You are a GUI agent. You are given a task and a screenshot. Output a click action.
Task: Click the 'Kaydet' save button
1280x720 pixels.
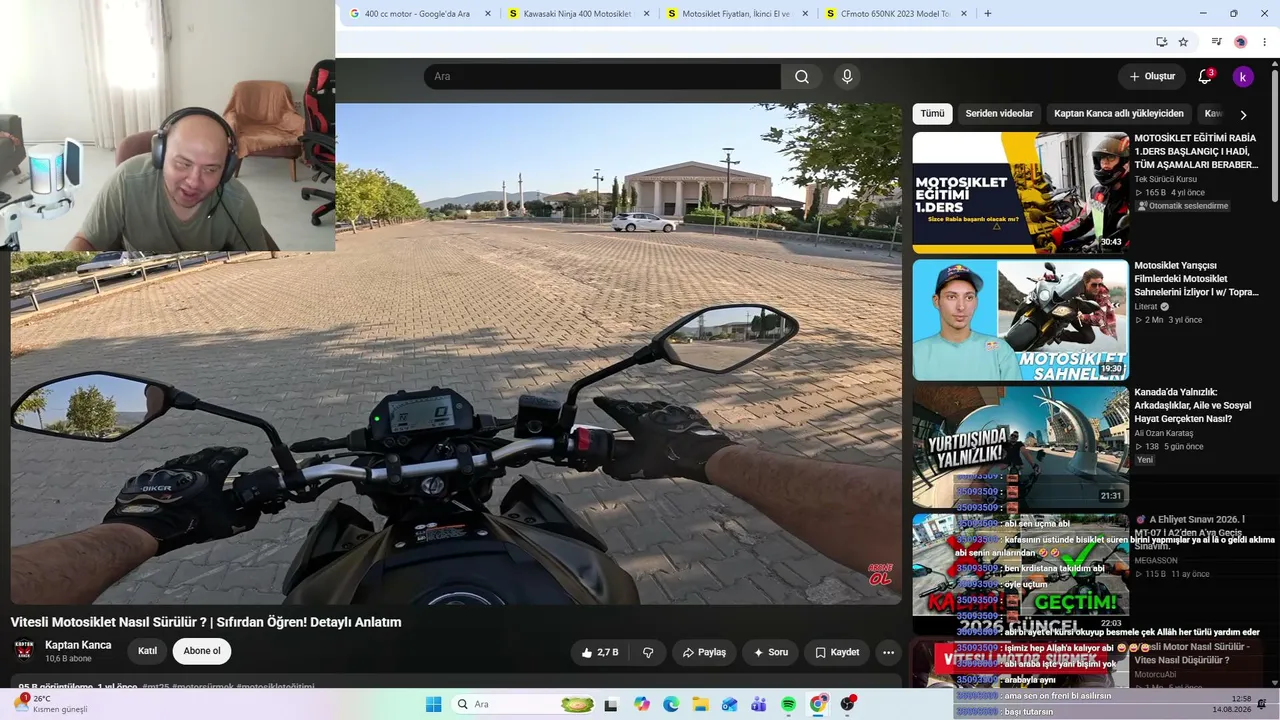point(837,653)
